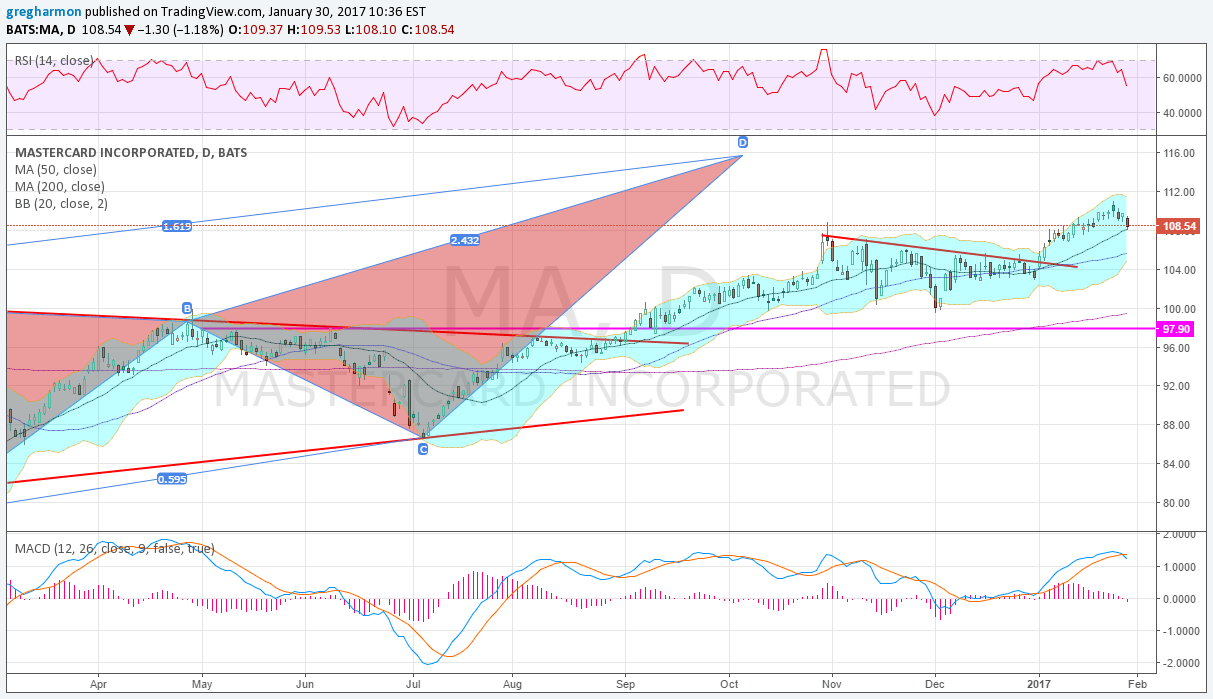Click the 104.00 price axis label

point(1180,270)
